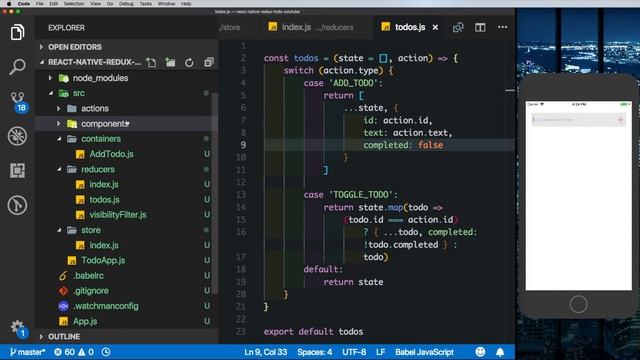Click the errors count in status bar

(64, 352)
